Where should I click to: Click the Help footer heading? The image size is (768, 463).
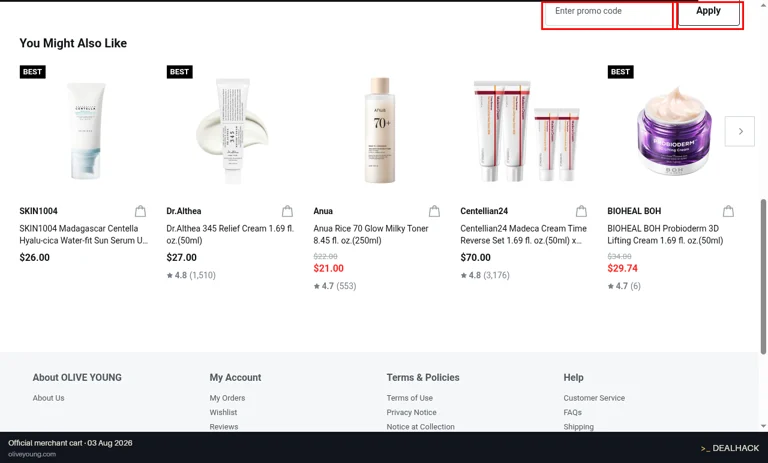573,377
